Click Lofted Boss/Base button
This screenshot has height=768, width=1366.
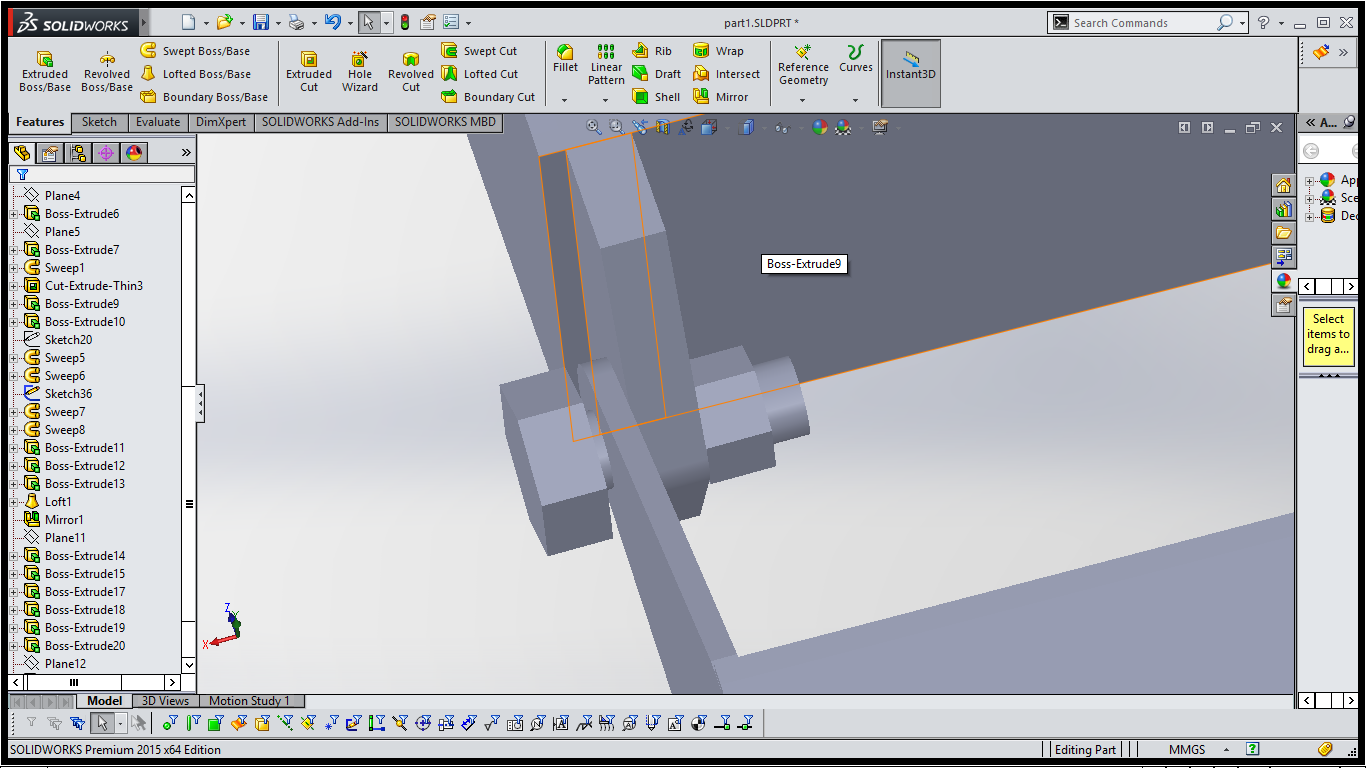point(196,74)
